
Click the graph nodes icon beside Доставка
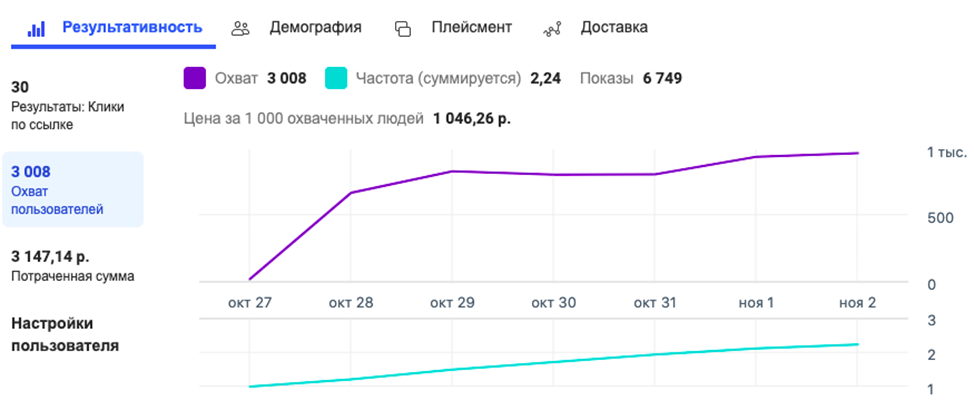(553, 28)
